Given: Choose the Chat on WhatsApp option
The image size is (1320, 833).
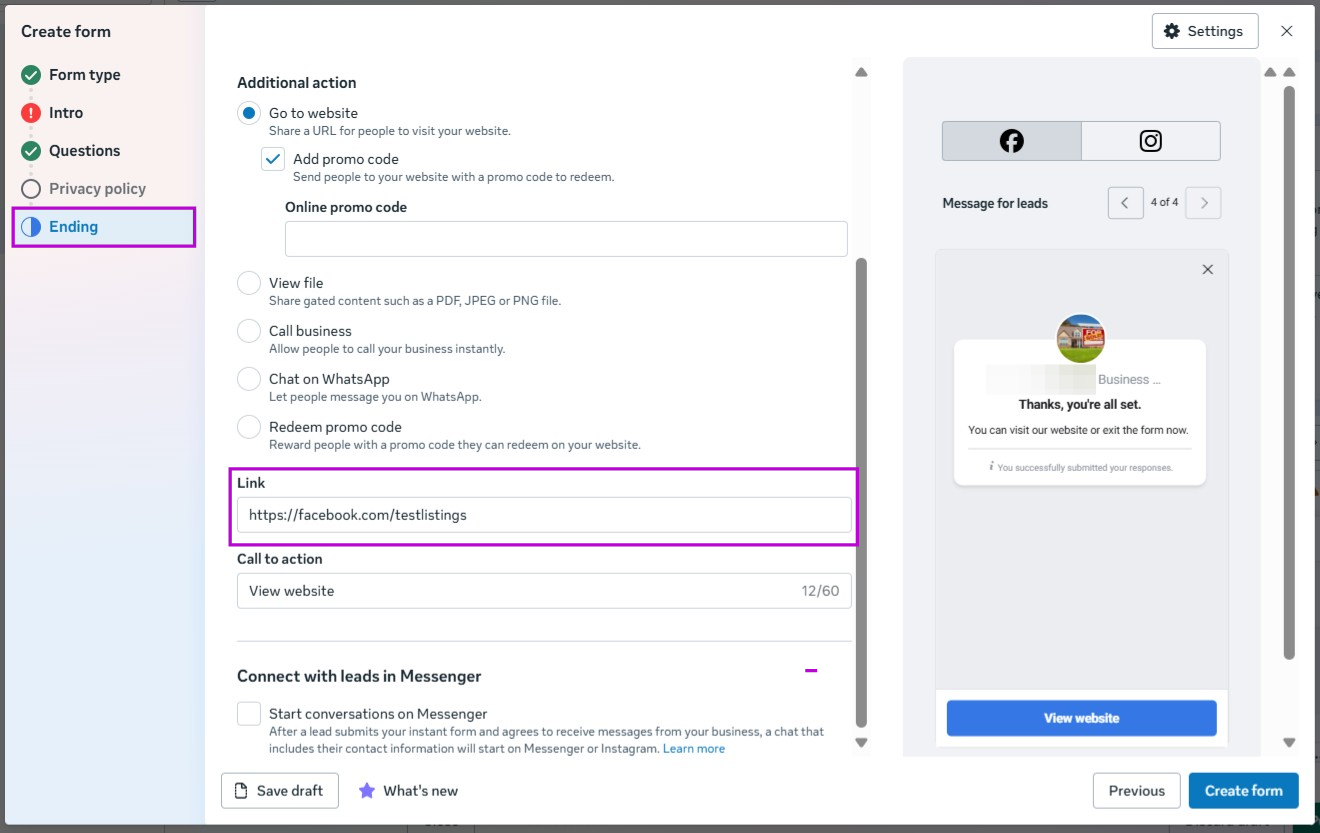Looking at the screenshot, I should pos(249,379).
